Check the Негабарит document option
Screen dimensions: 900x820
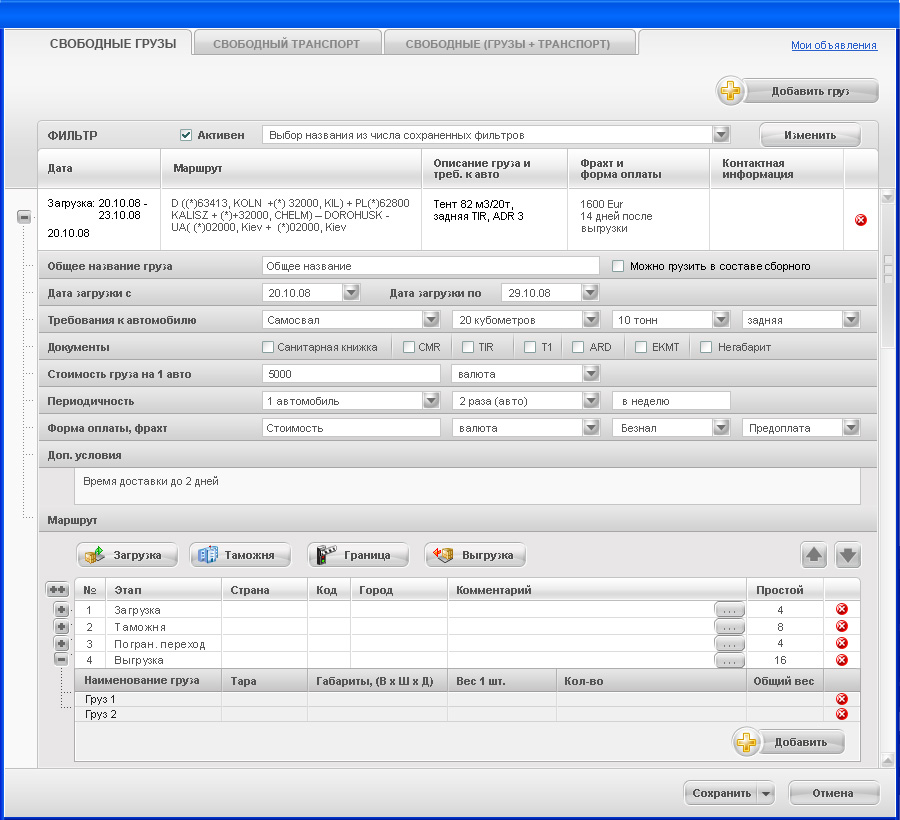(x=706, y=347)
